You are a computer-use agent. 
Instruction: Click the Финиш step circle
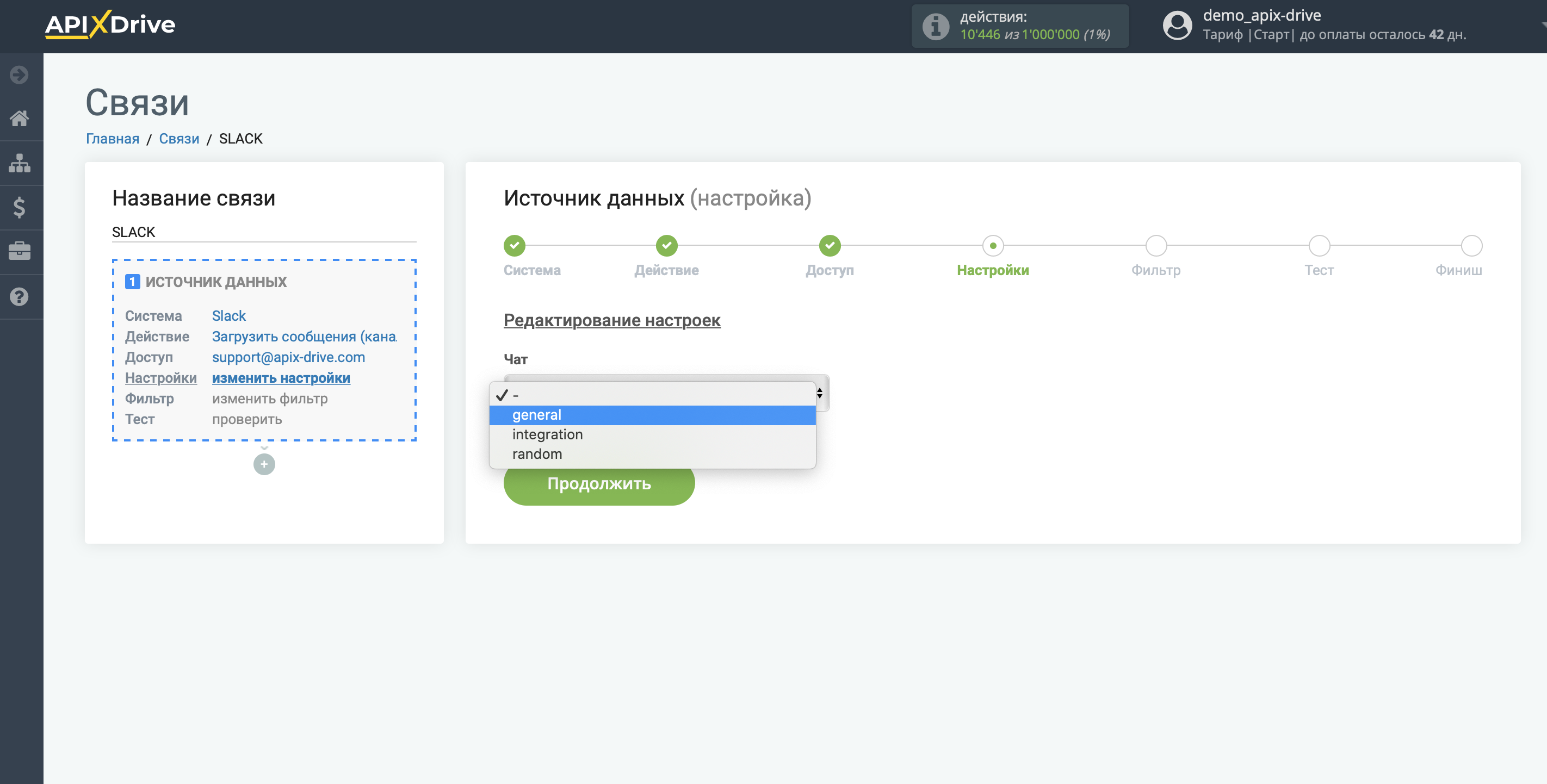[1471, 246]
